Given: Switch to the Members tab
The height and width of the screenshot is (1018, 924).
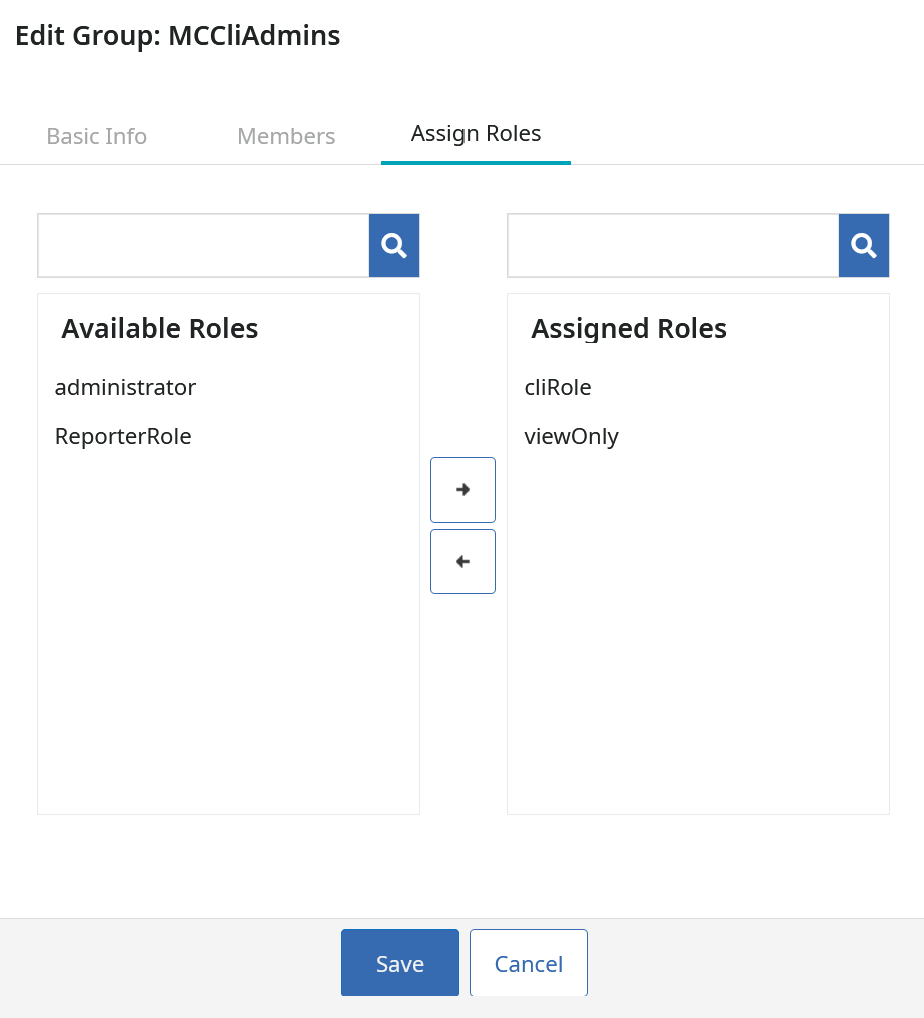Looking at the screenshot, I should point(286,136).
